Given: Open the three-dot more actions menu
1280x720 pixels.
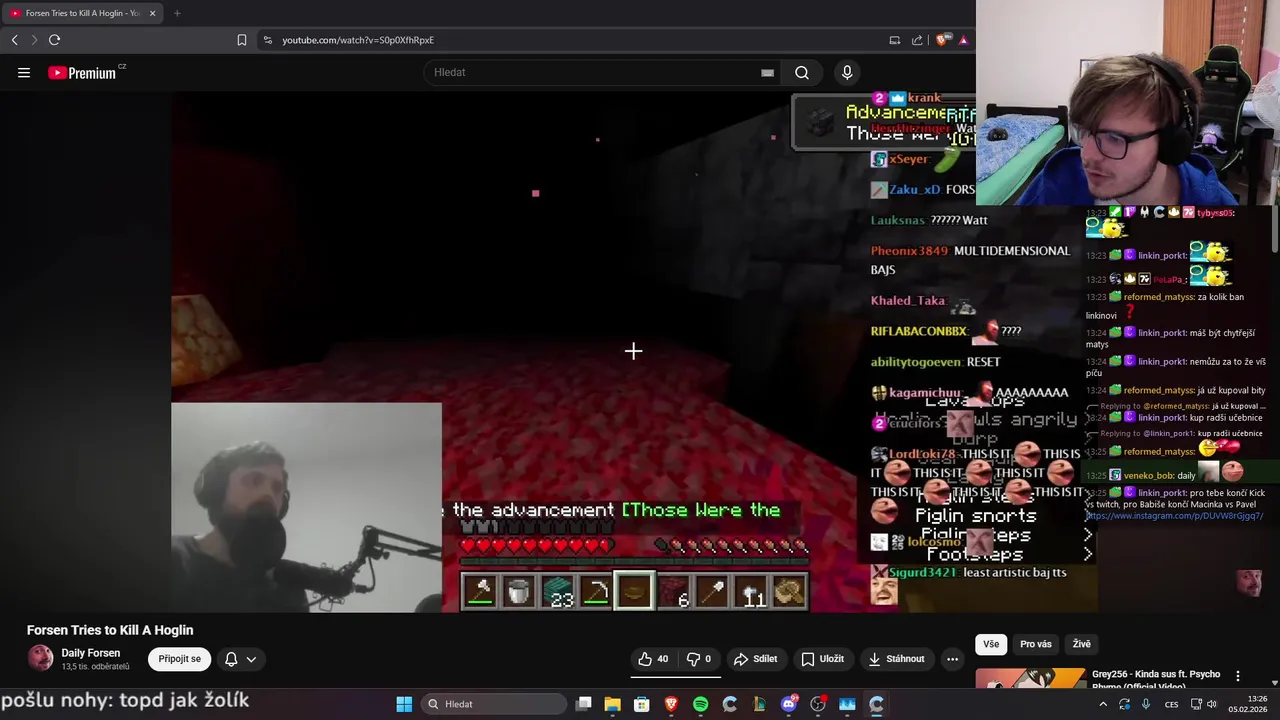Looking at the screenshot, I should click(953, 659).
